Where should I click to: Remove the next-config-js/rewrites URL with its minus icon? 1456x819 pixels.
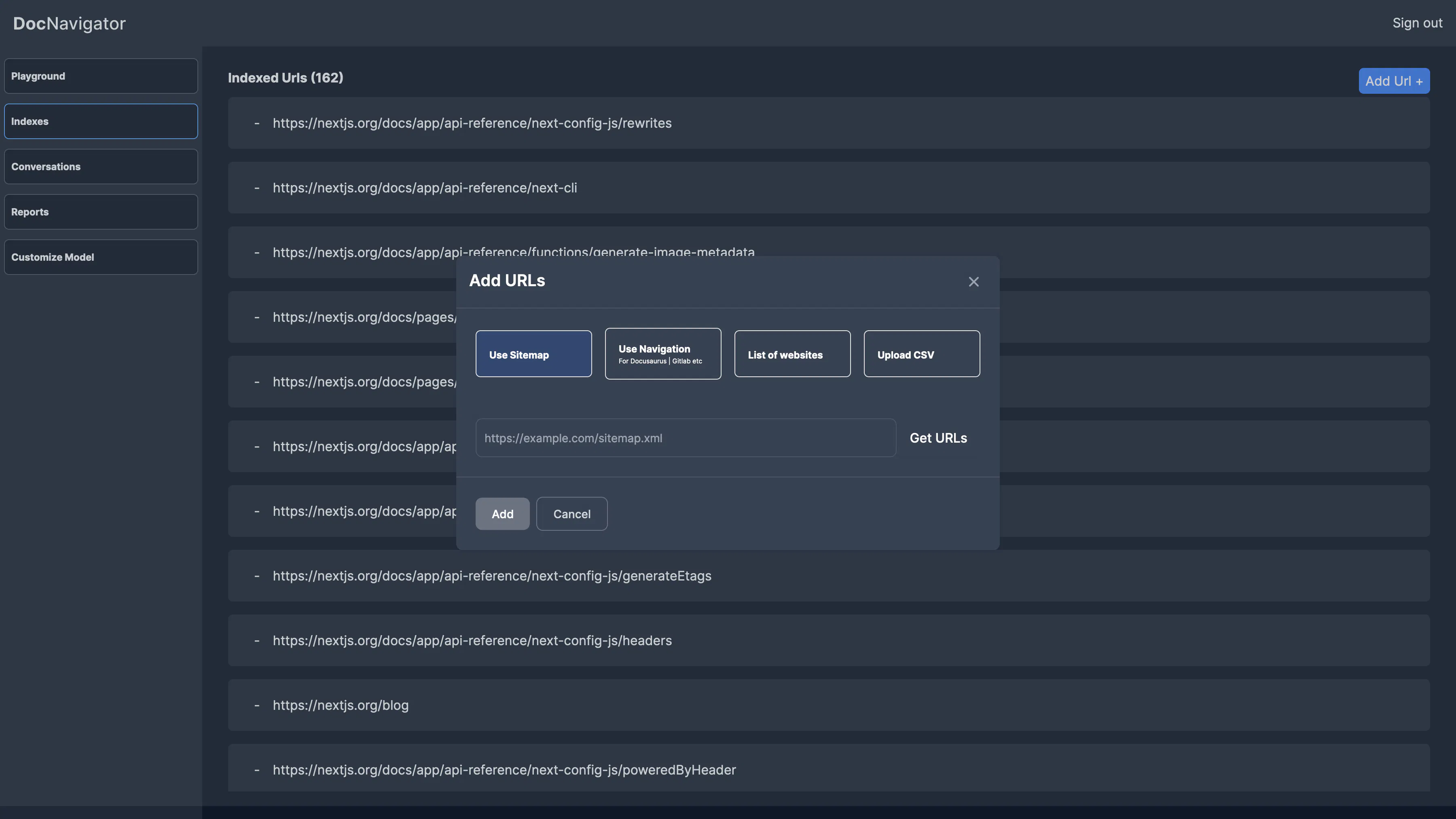pyautogui.click(x=256, y=123)
